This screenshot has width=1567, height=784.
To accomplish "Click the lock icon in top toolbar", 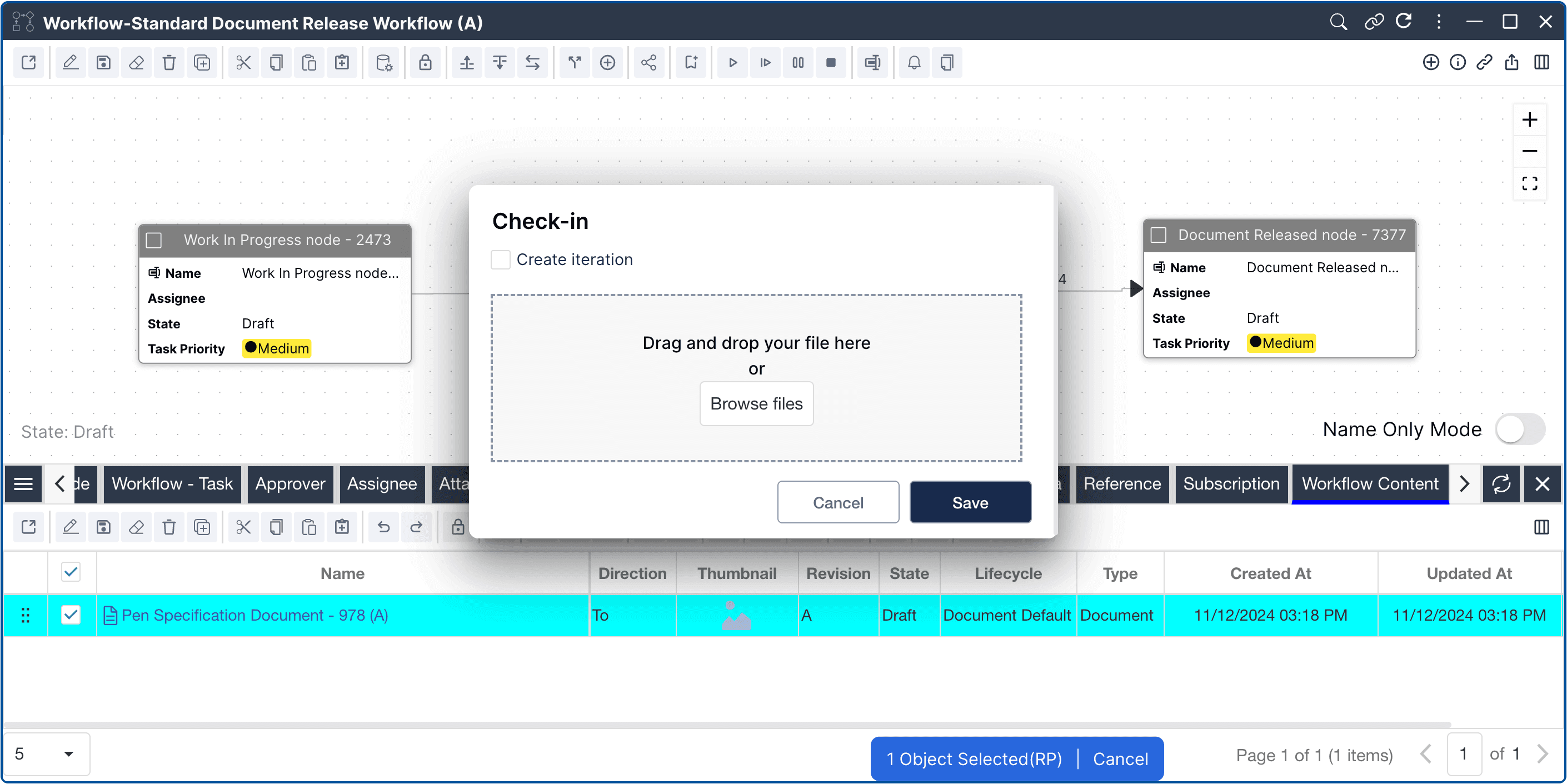I will pos(425,63).
